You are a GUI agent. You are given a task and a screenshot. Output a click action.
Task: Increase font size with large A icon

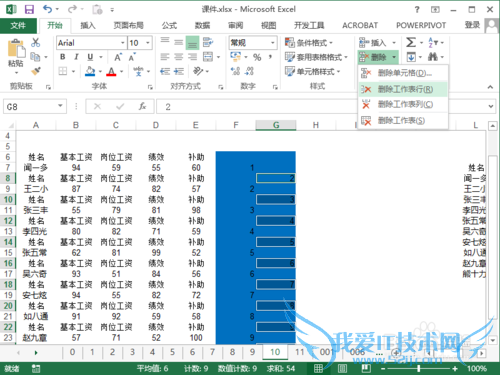tap(118, 57)
